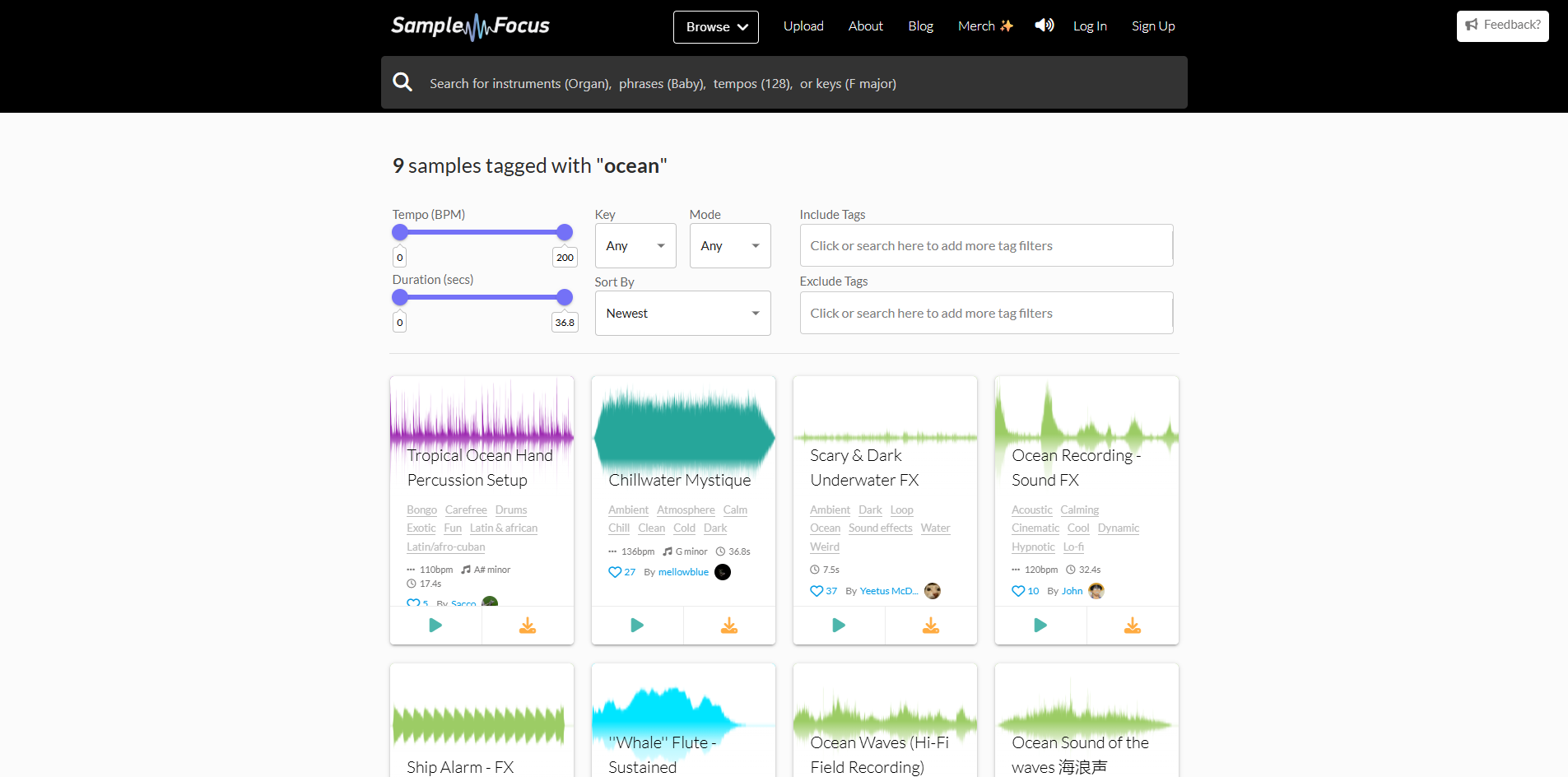Click the search magnifier icon

coord(402,82)
